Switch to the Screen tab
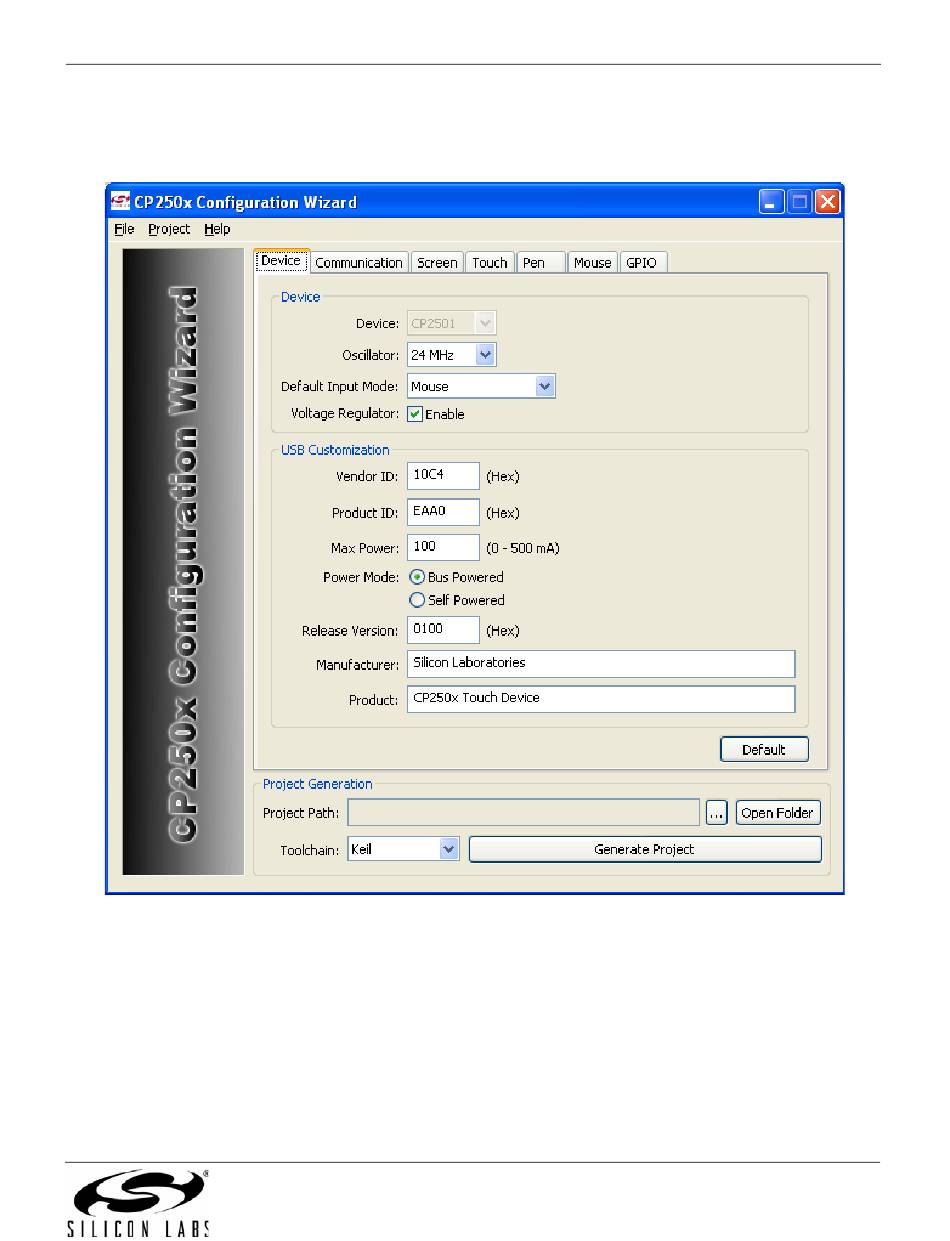Screen dimensions: 950x1241 [437, 263]
